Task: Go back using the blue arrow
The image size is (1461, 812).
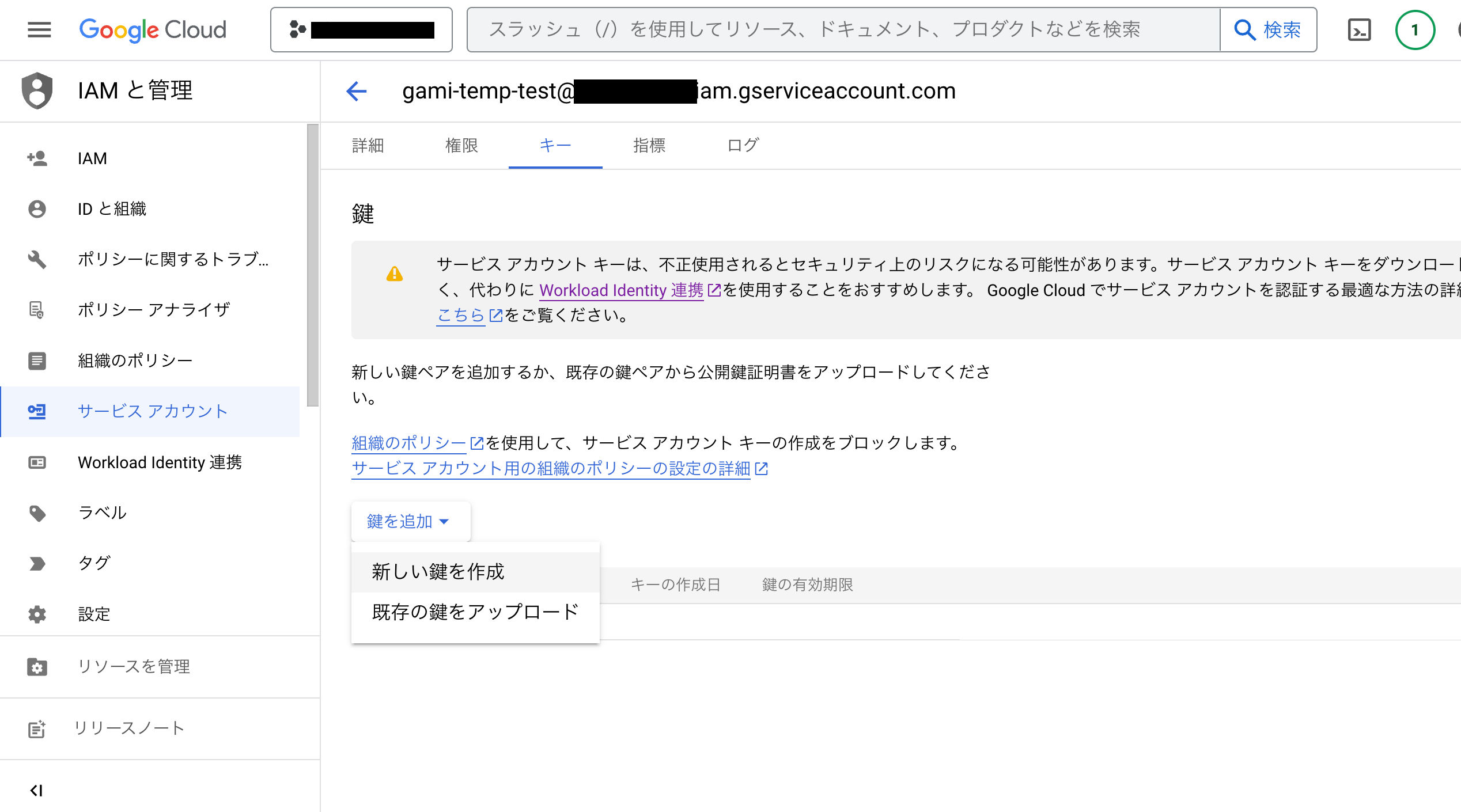Action: pyautogui.click(x=357, y=91)
